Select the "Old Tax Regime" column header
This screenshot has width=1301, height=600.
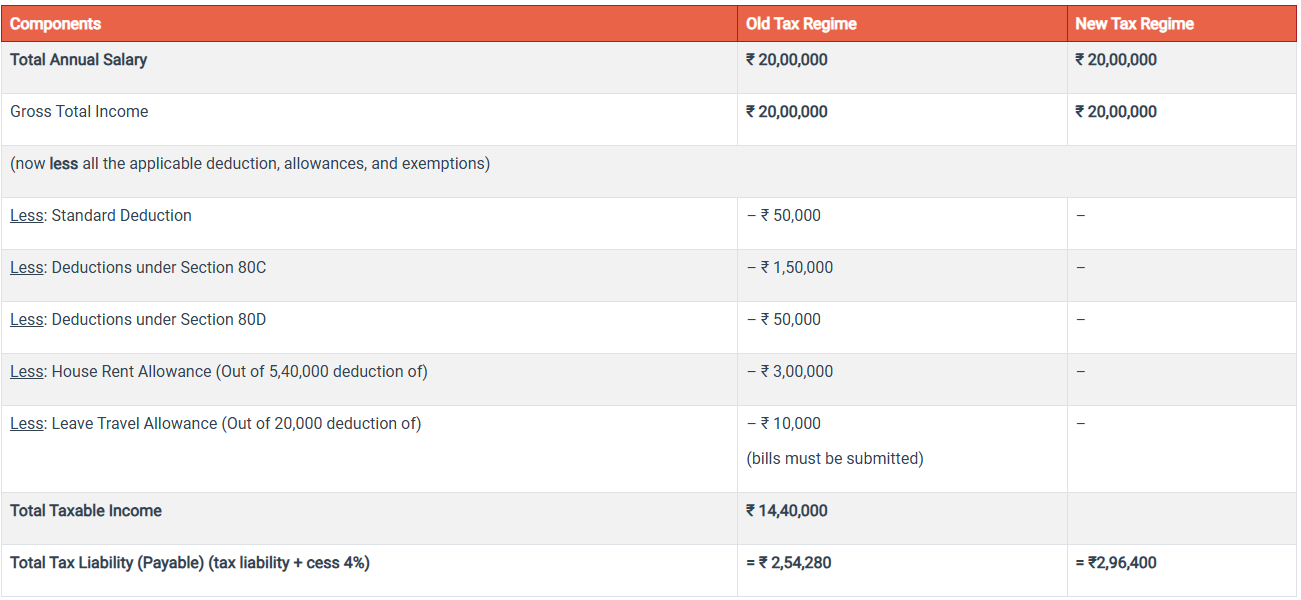point(801,23)
